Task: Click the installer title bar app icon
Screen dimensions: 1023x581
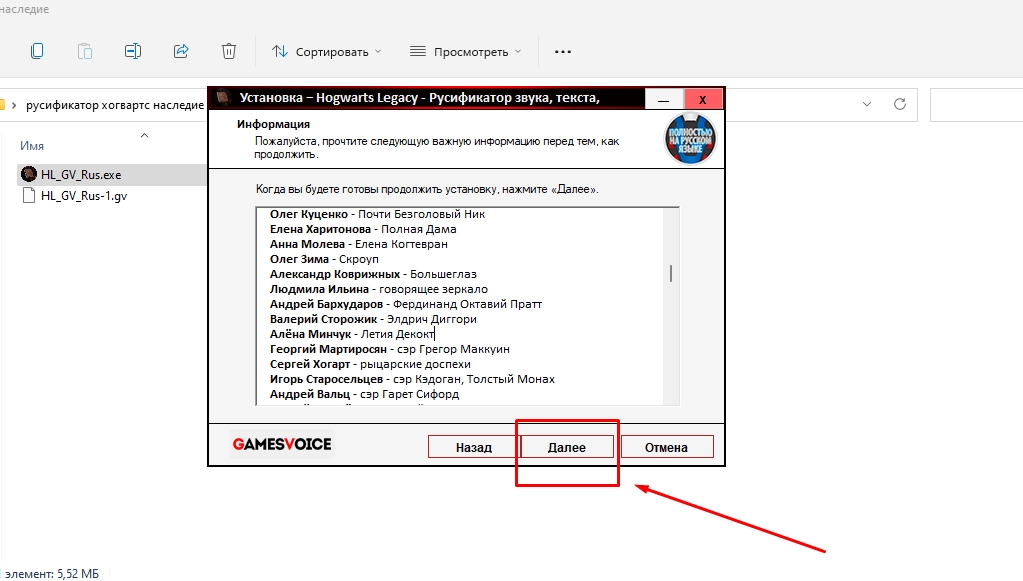Action: pyautogui.click(x=223, y=98)
